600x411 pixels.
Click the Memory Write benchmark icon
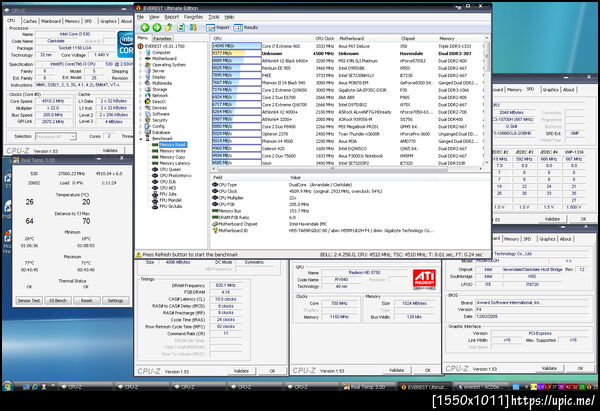155,151
